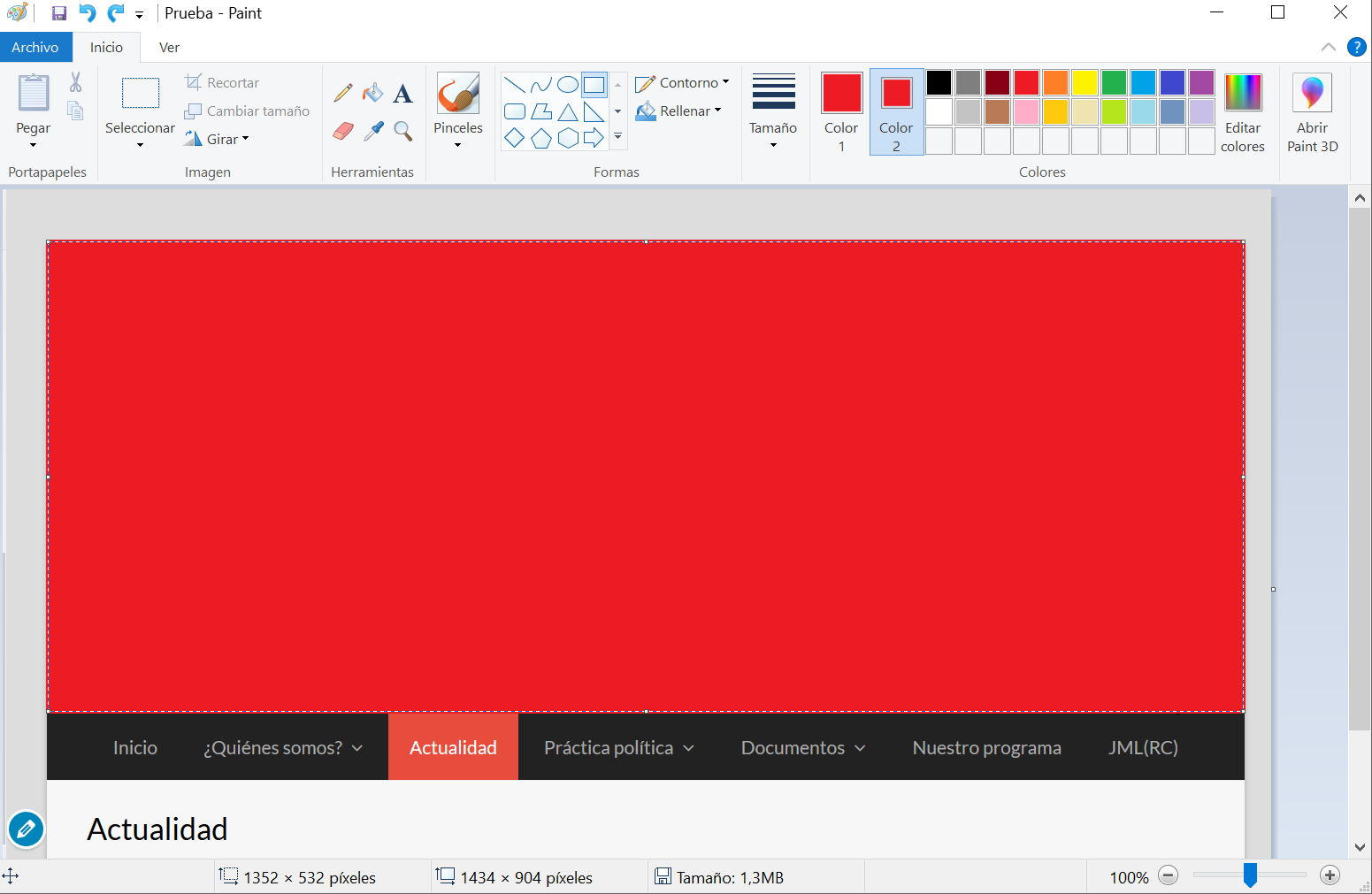1372x894 pixels.
Task: Select the Magnifier tool
Action: coord(403,131)
